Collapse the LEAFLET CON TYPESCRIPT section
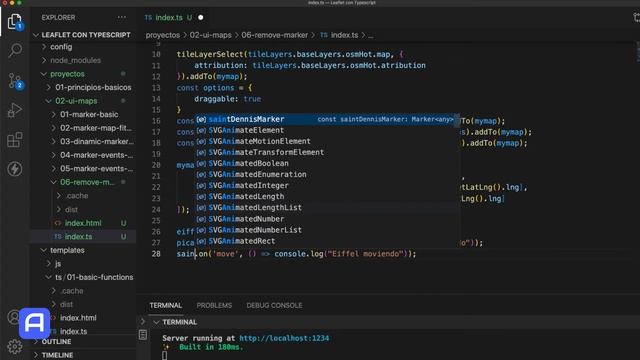 [x=82, y=35]
